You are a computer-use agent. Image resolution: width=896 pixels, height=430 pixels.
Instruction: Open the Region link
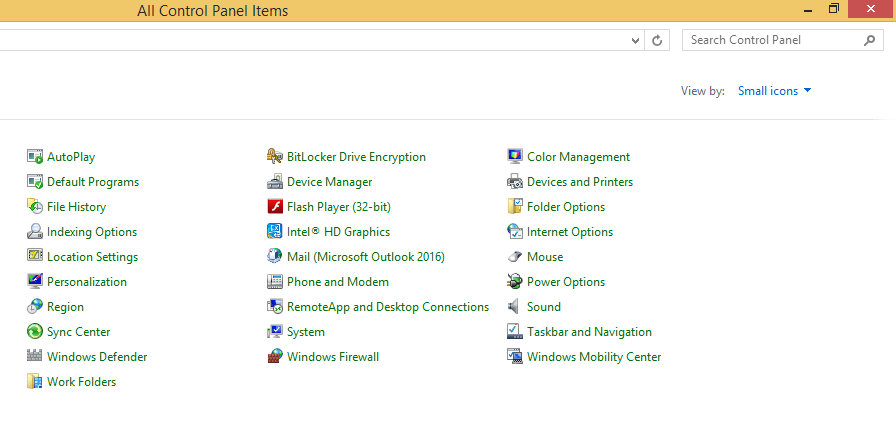point(65,306)
